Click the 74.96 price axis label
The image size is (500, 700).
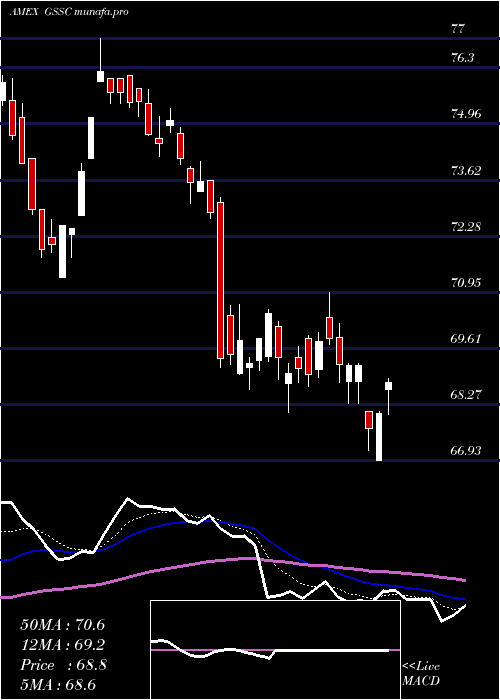coord(466,114)
